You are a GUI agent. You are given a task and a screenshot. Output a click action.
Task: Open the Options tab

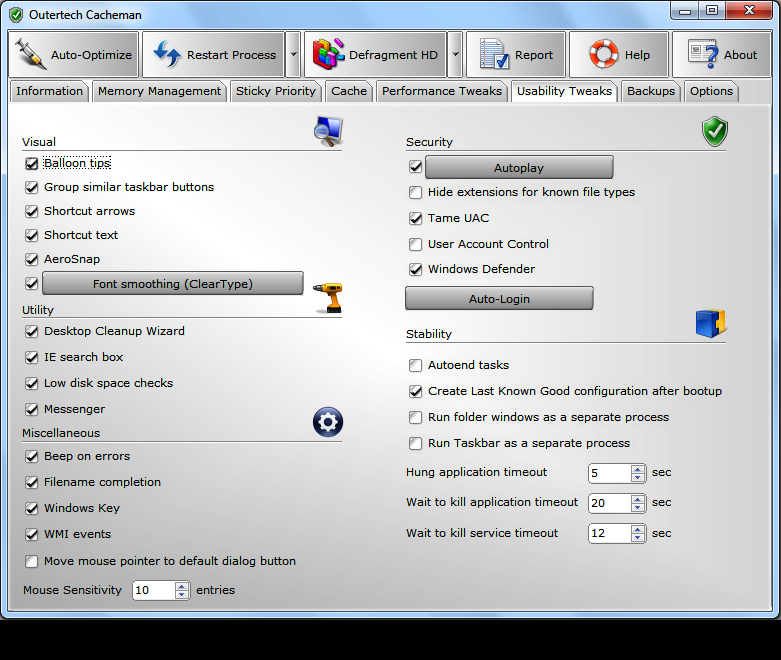[711, 91]
